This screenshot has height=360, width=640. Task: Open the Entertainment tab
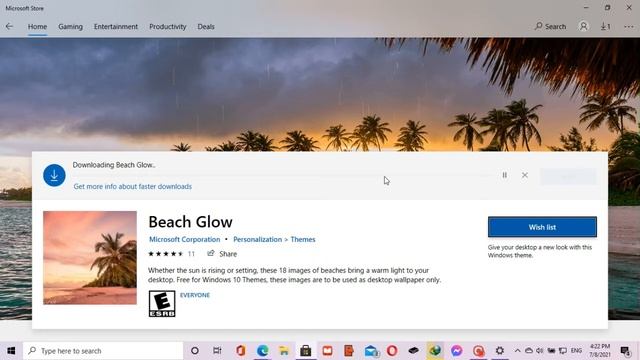(116, 27)
